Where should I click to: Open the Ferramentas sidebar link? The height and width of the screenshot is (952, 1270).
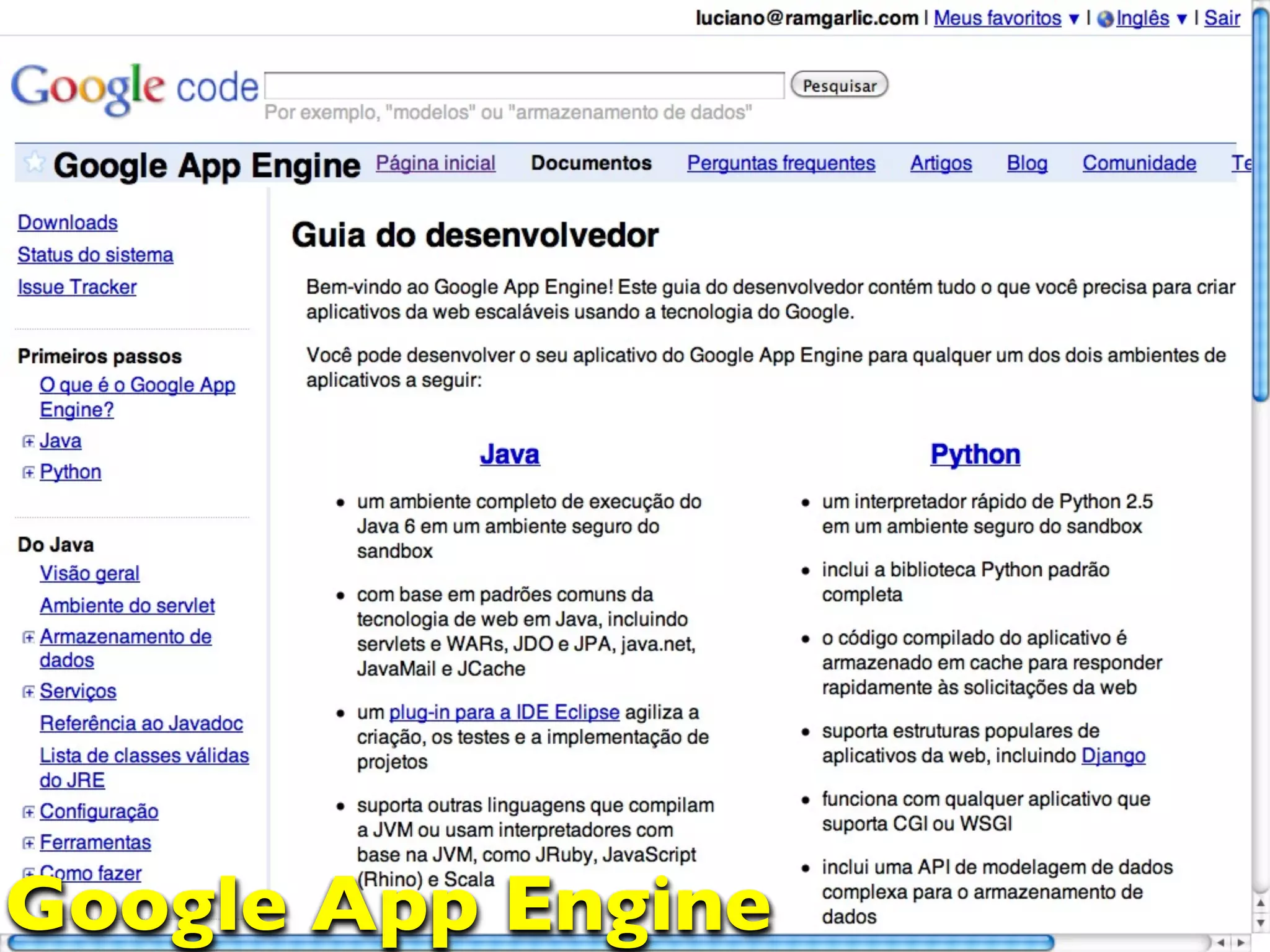(x=95, y=842)
